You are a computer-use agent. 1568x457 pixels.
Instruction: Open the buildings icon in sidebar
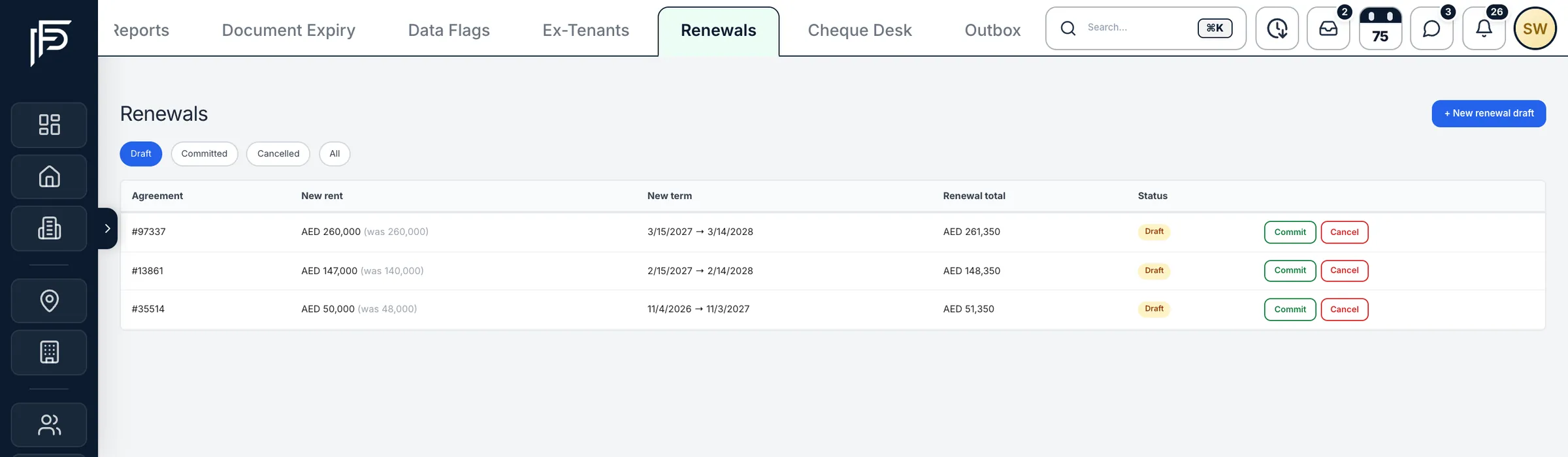(x=49, y=228)
